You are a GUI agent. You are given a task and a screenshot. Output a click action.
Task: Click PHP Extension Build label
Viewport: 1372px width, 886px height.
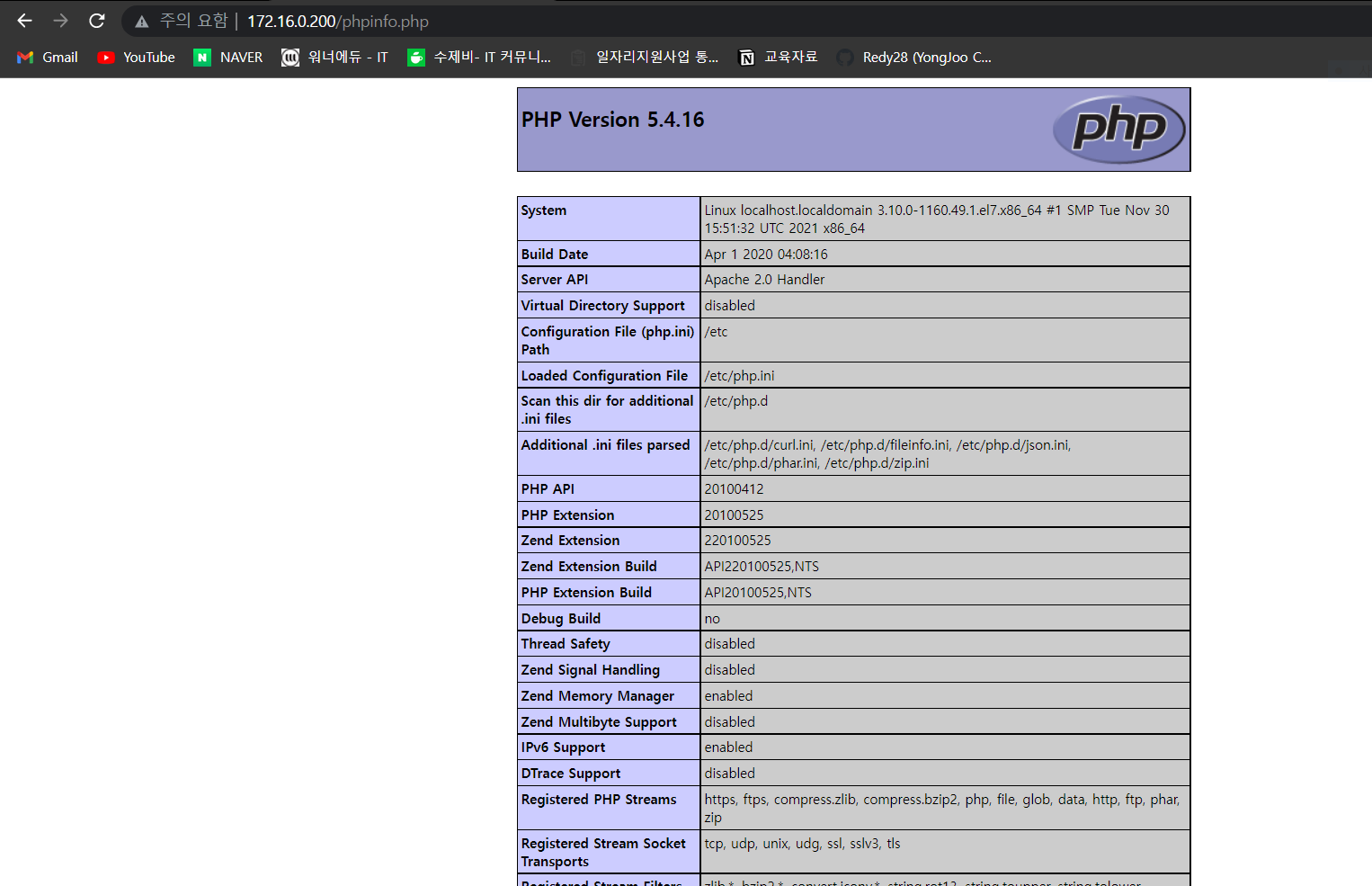click(586, 593)
